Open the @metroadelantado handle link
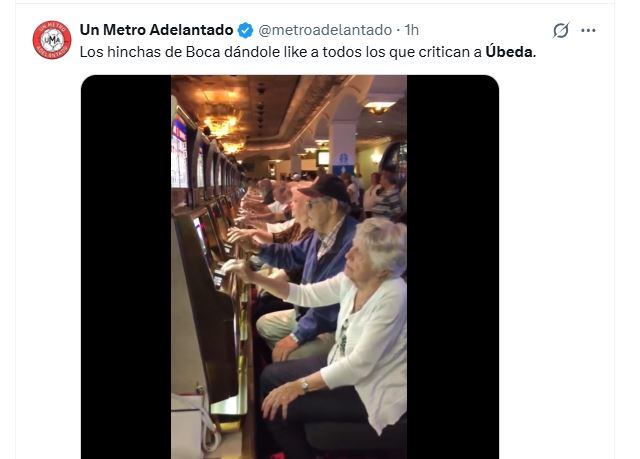 pos(325,30)
